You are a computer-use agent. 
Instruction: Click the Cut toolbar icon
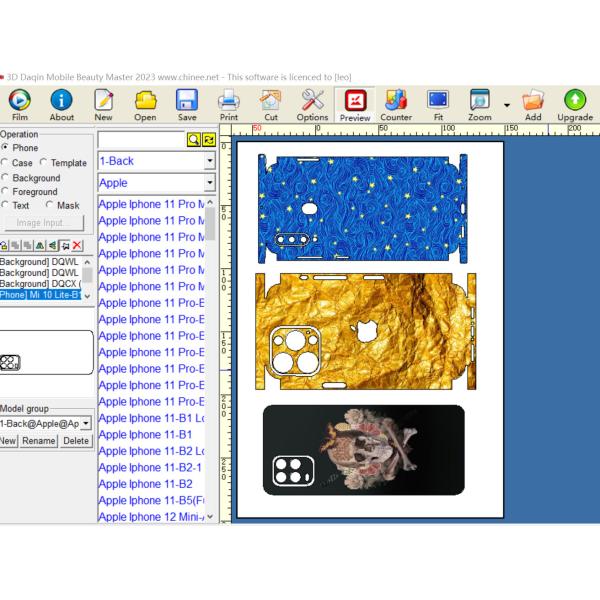271,100
